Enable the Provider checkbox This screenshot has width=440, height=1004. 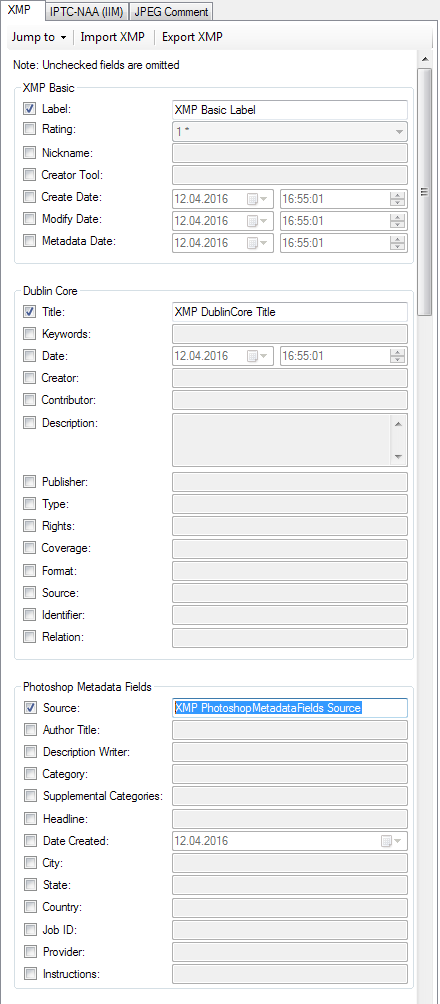30,951
